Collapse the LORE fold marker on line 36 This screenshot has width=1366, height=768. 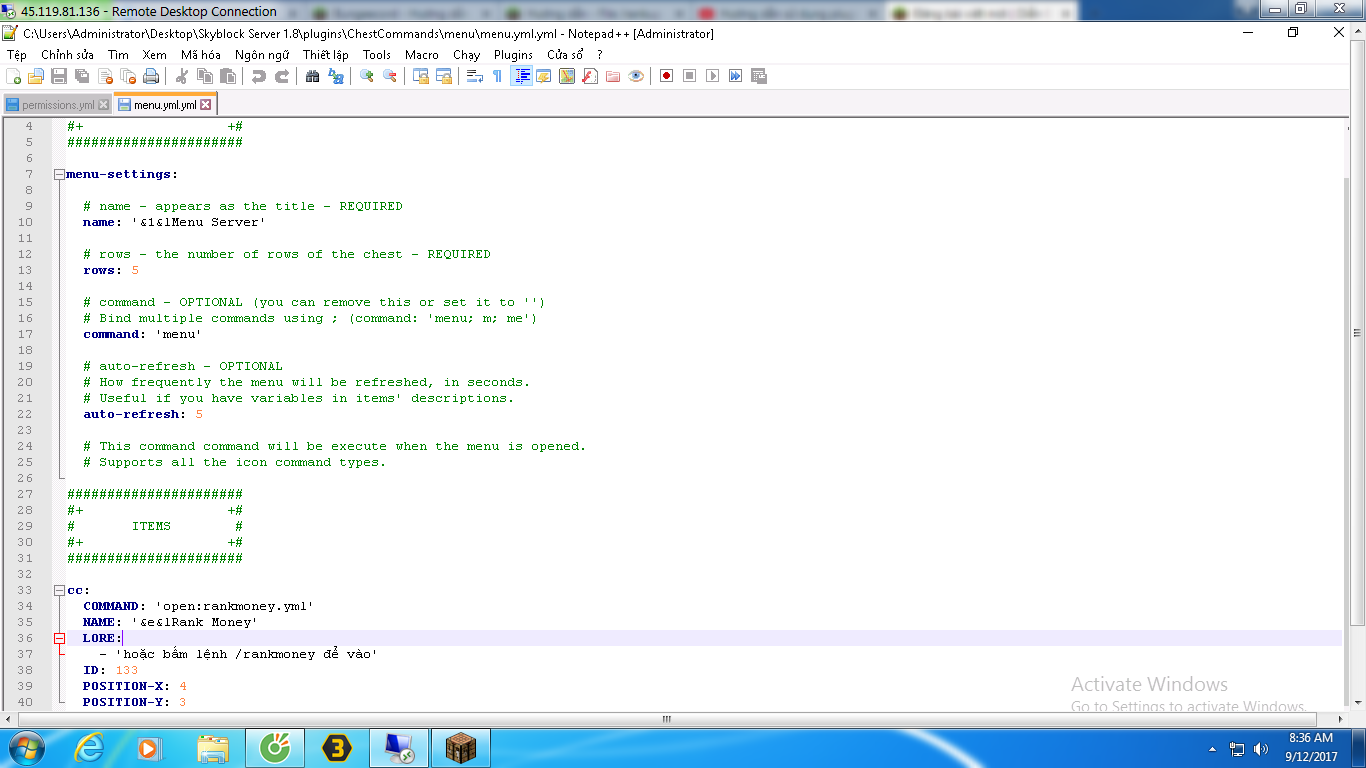pos(59,638)
